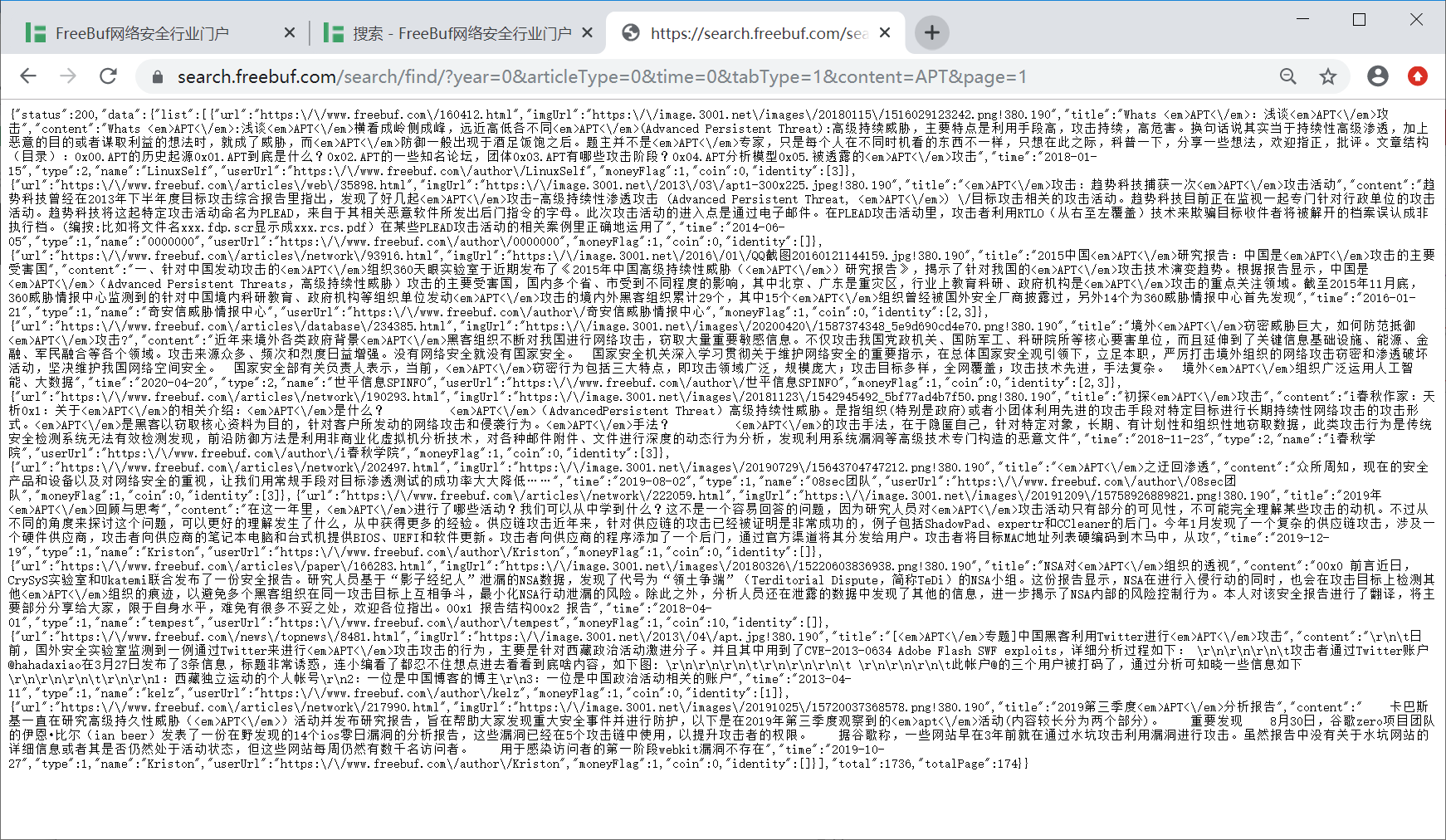The image size is (1446, 840).
Task: Close the browser window
Action: (x=1417, y=19)
